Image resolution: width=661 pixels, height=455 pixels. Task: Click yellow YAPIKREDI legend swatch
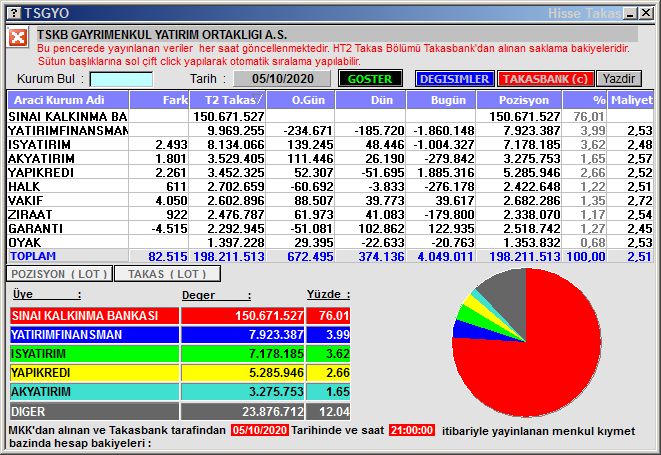[x=94, y=373]
